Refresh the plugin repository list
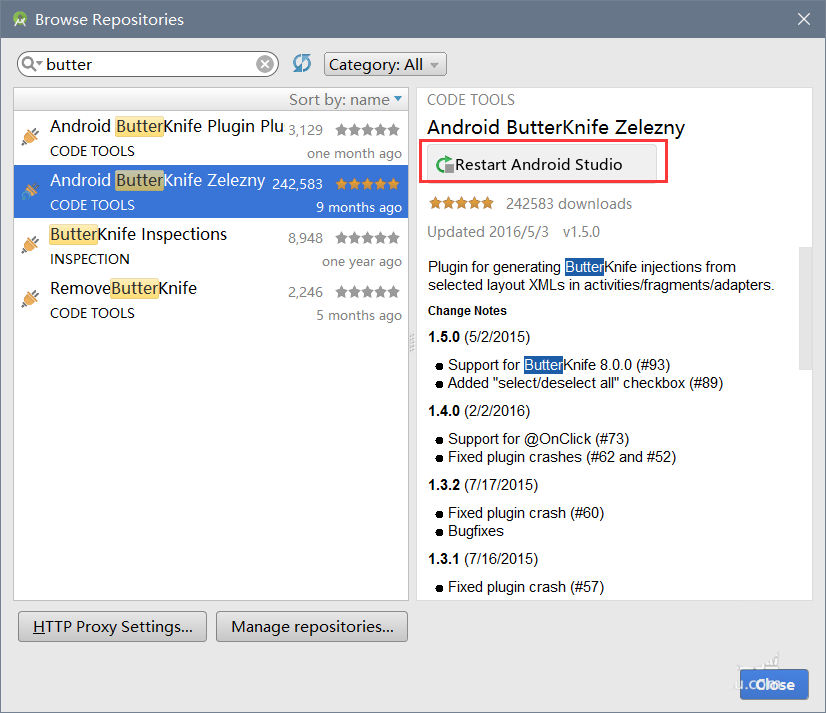This screenshot has height=713, width=826. tap(302, 64)
